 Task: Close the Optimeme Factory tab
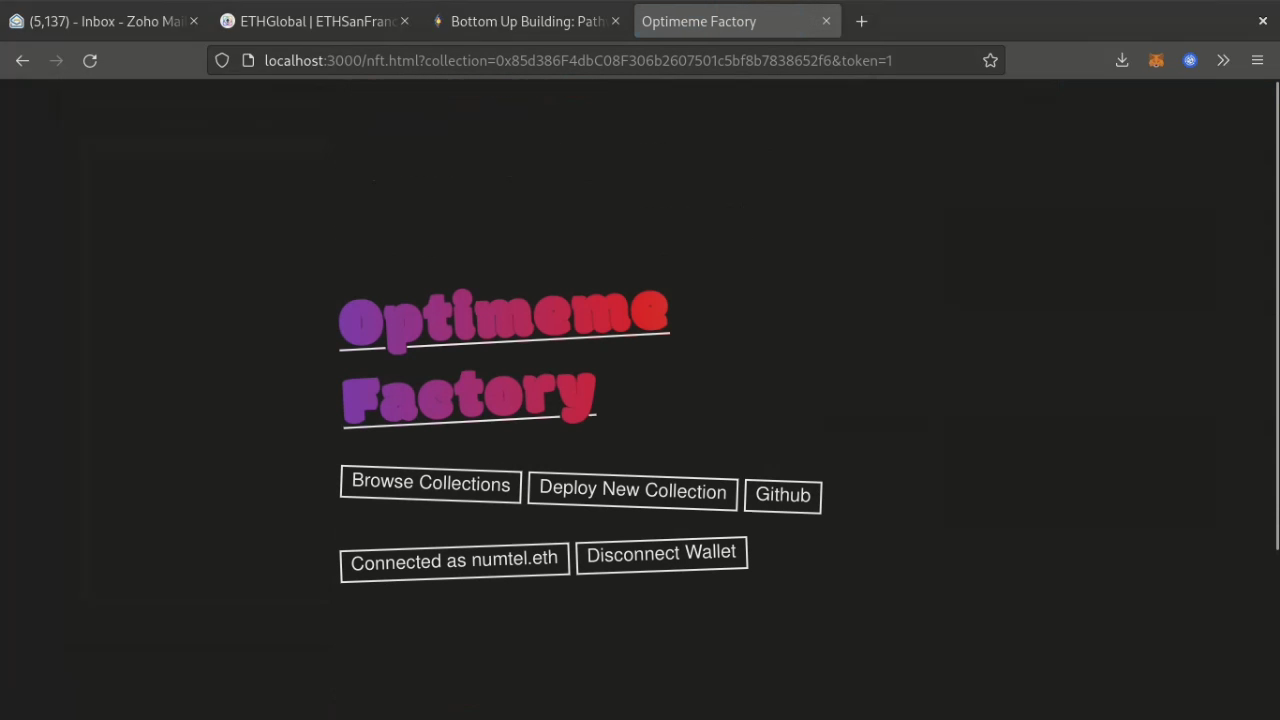click(826, 21)
